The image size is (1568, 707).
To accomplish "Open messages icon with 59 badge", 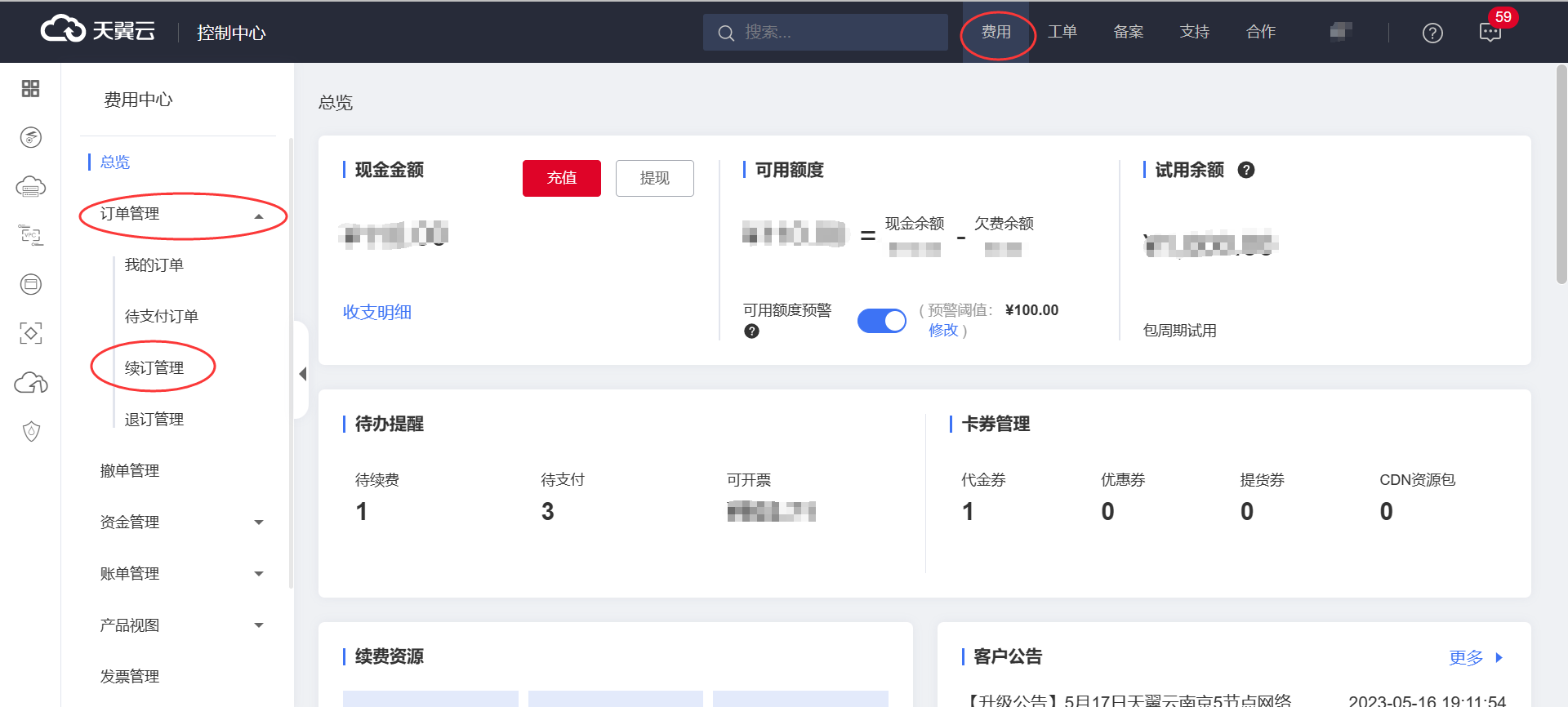I will pos(1490,33).
